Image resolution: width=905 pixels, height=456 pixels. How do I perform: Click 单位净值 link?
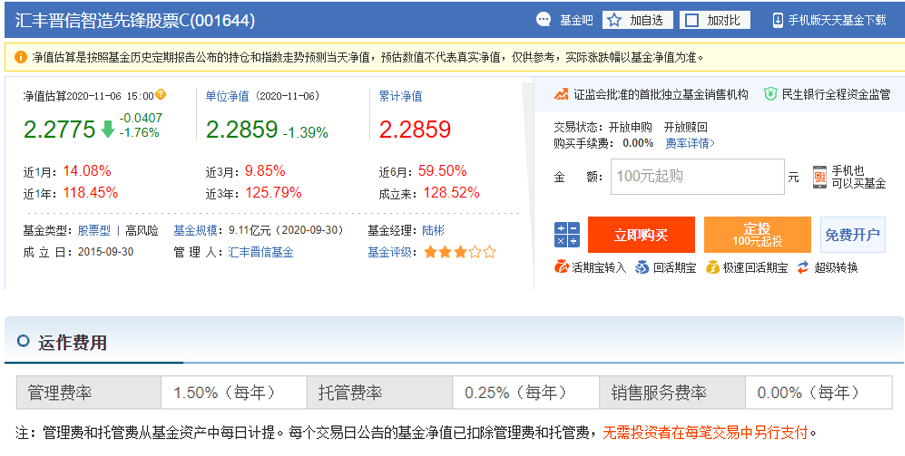(x=227, y=96)
